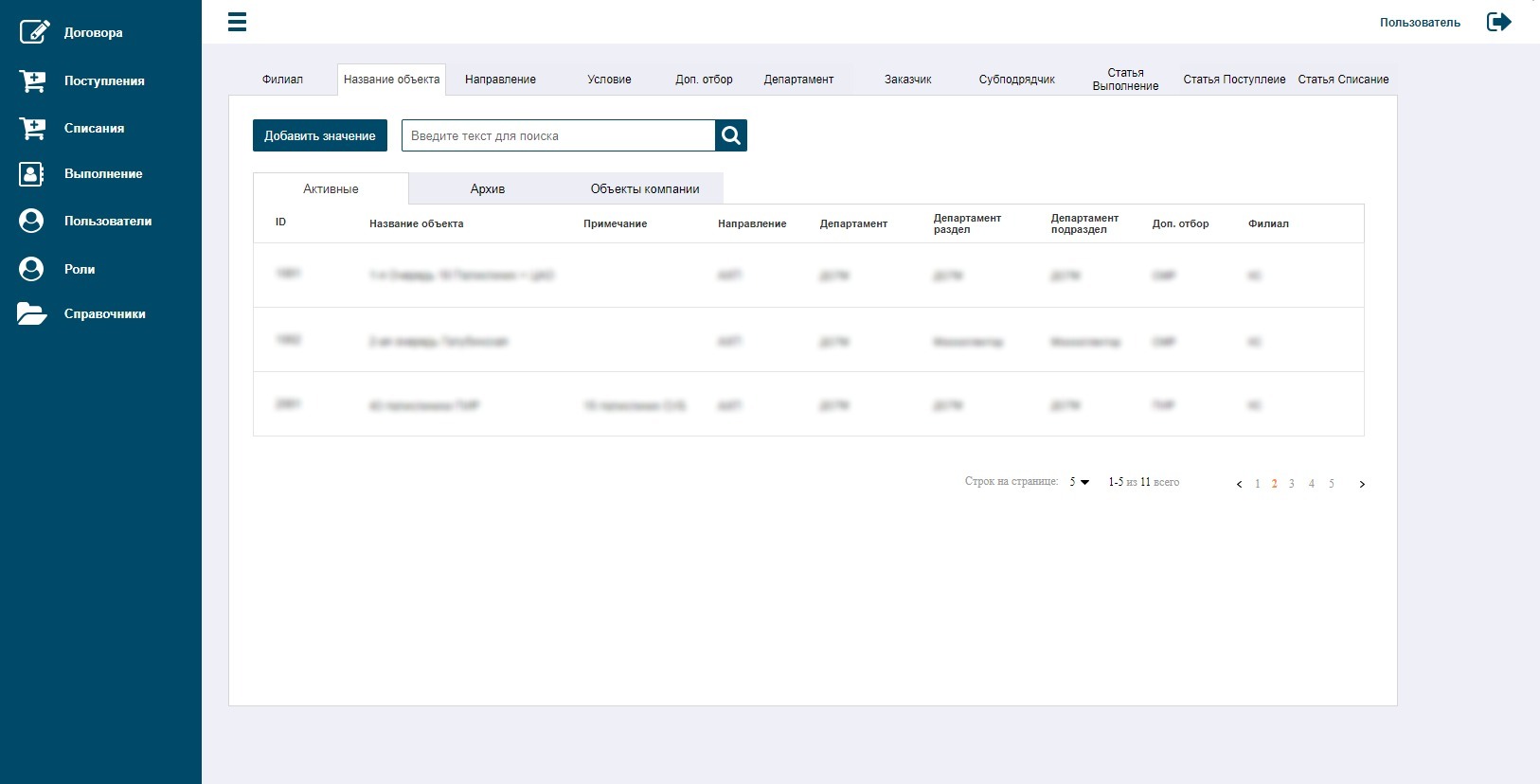Click the Договора sidebar label
This screenshot has width=1540, height=784.
(93, 32)
